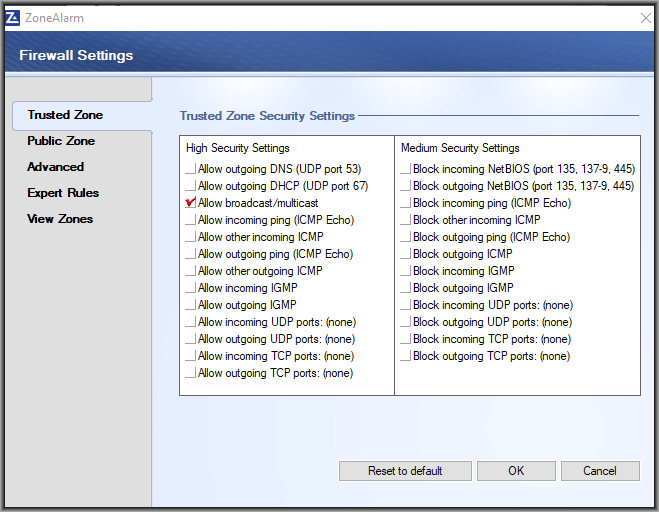Enable Block outgoing NetBIOS checkbox

[x=406, y=186]
